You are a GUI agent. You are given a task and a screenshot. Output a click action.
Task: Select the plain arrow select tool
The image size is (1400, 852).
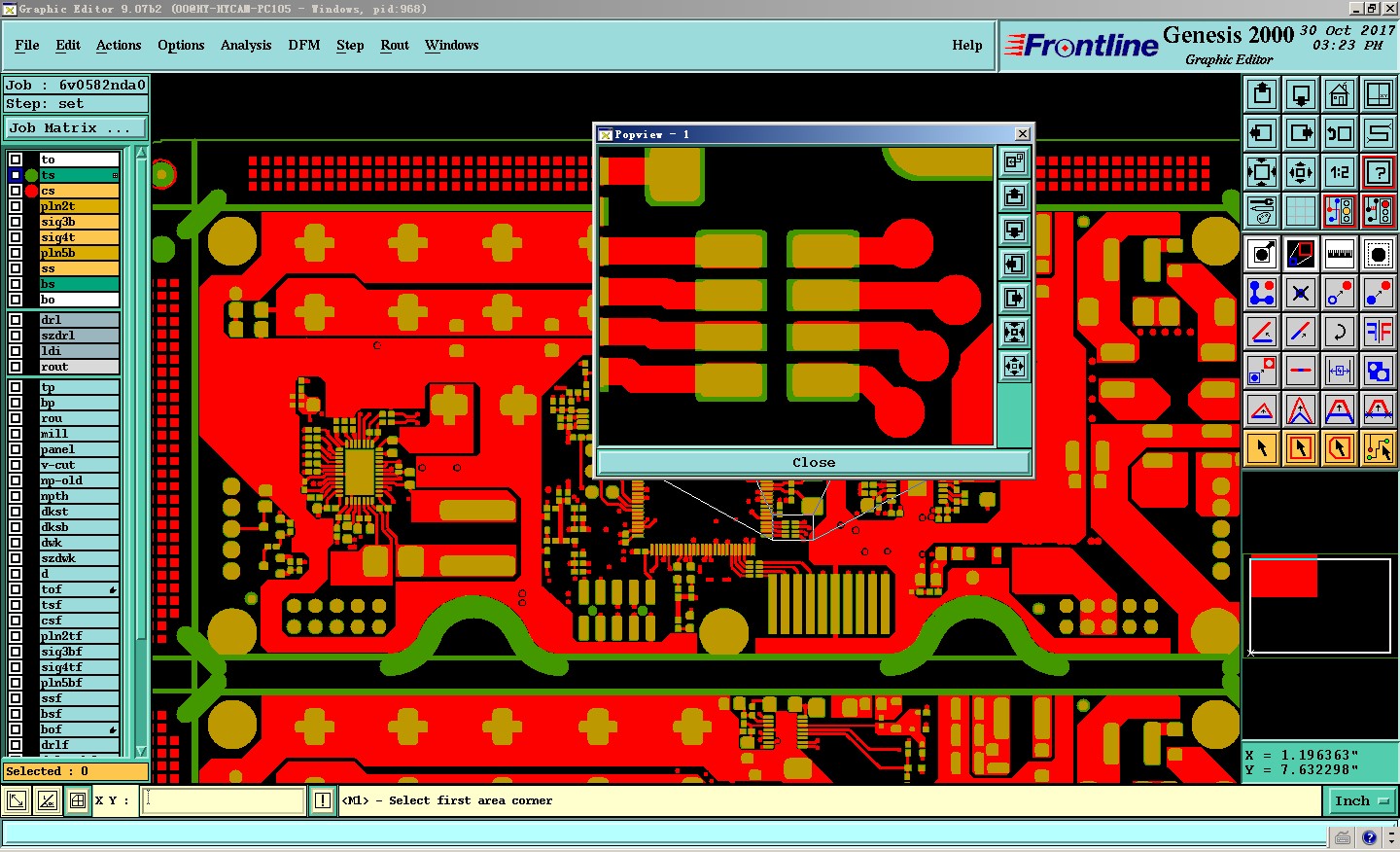[x=1262, y=448]
